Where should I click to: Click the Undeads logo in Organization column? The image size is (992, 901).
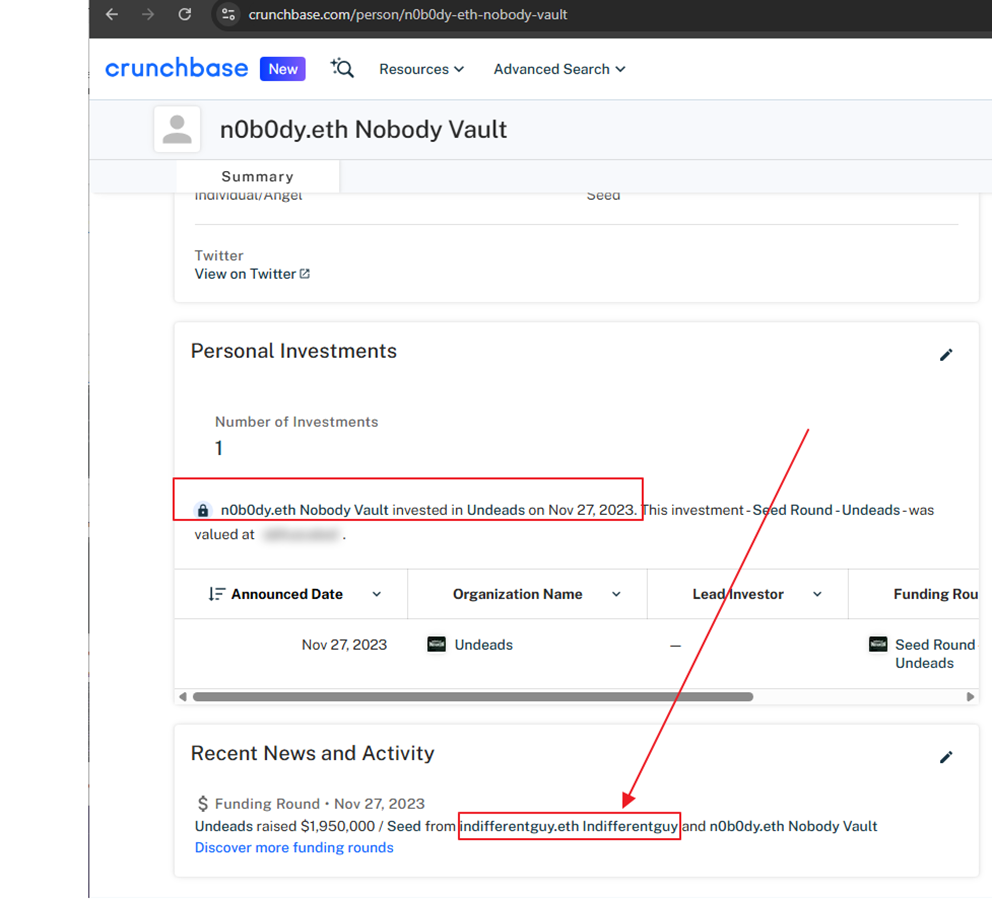437,645
